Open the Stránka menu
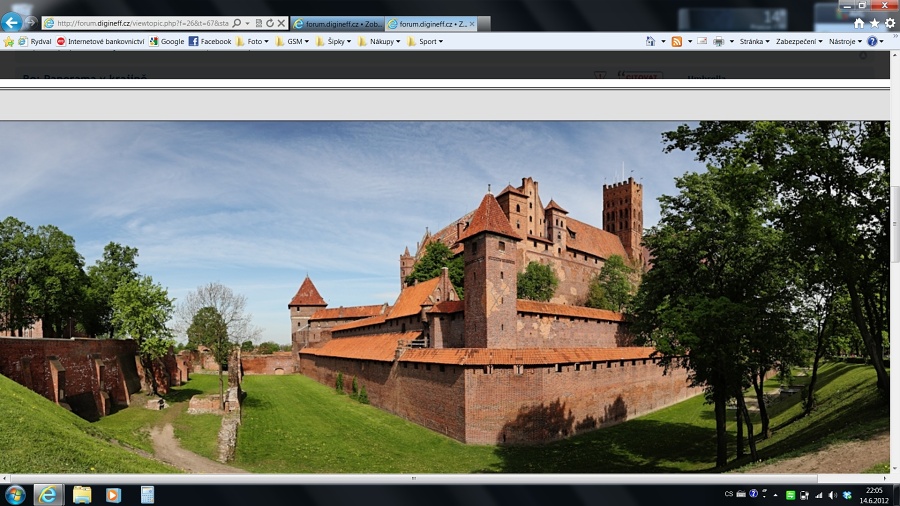This screenshot has height=506, width=900. [753, 42]
